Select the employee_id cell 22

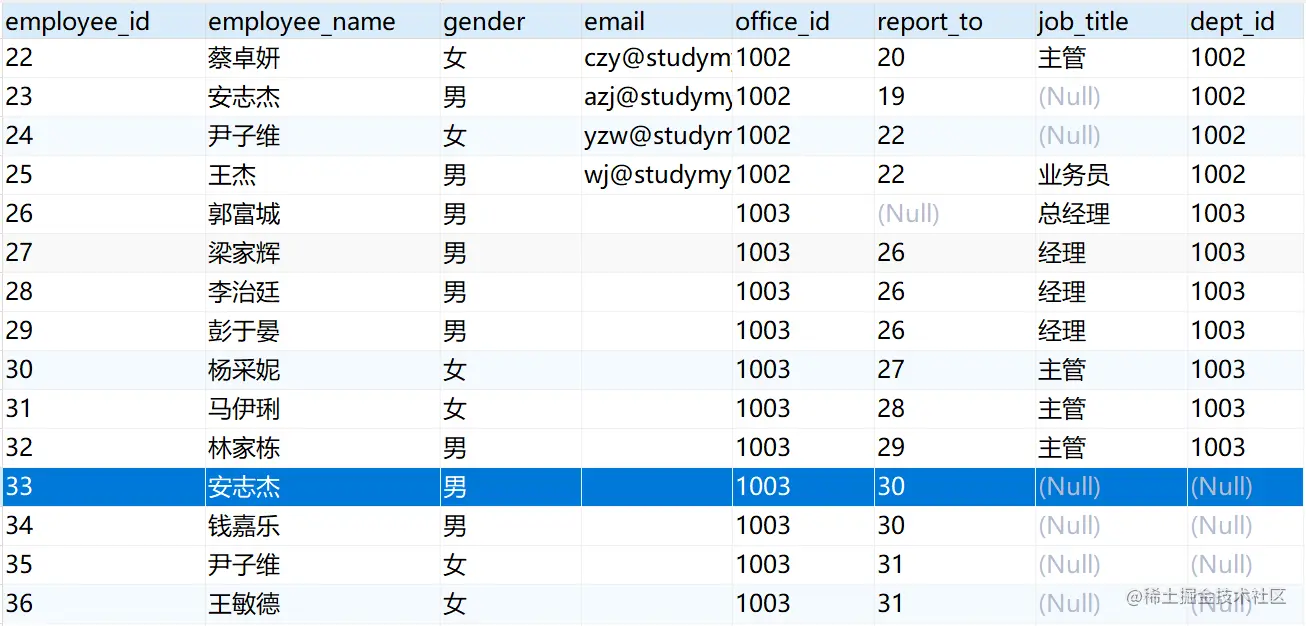pos(103,58)
